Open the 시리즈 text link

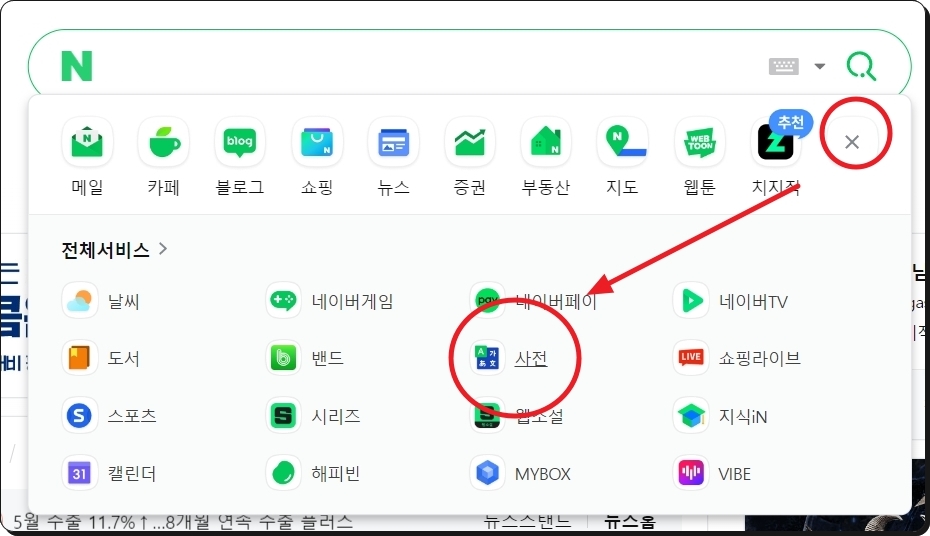(336, 416)
